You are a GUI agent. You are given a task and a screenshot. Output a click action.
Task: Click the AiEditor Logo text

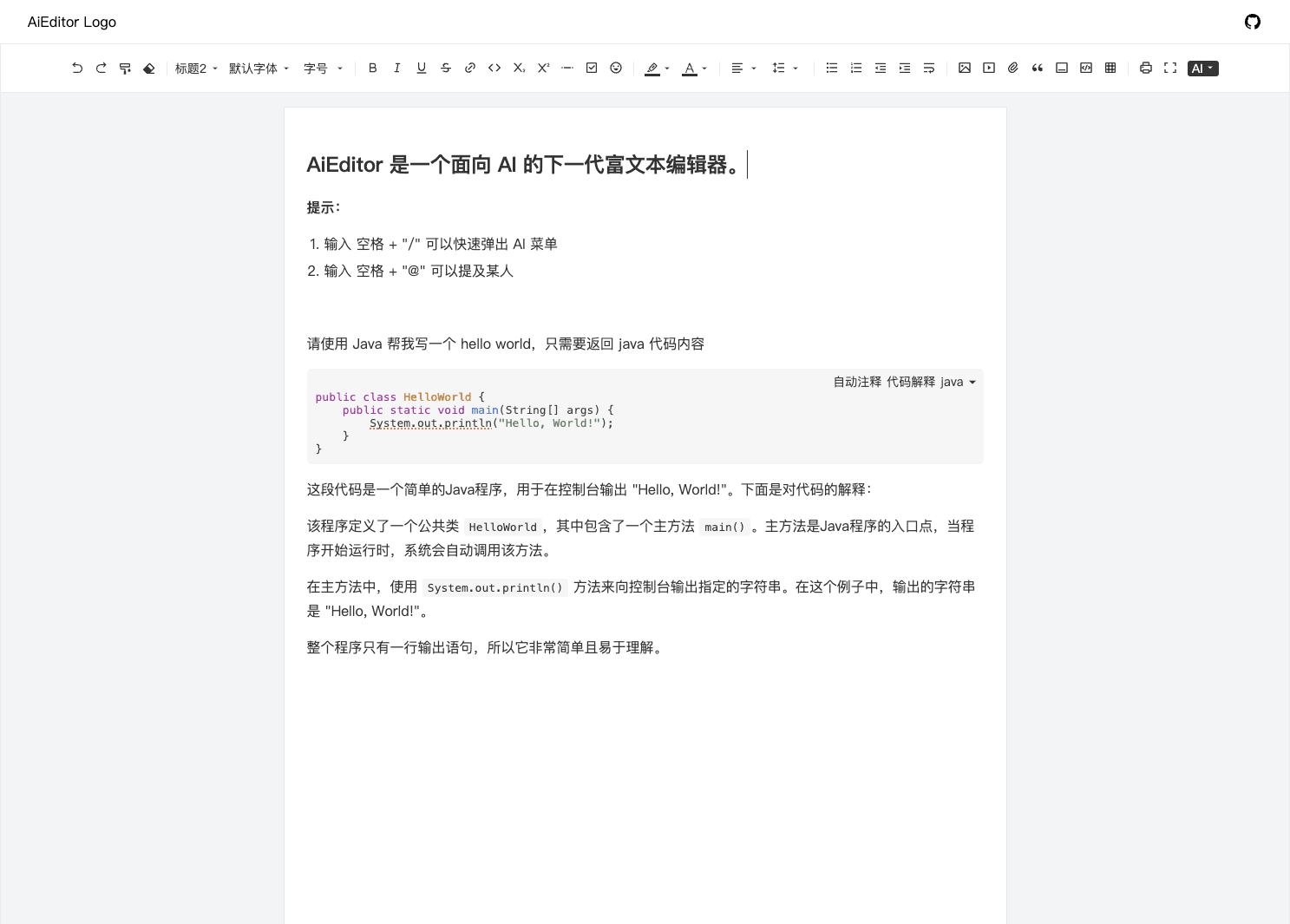pyautogui.click(x=71, y=22)
